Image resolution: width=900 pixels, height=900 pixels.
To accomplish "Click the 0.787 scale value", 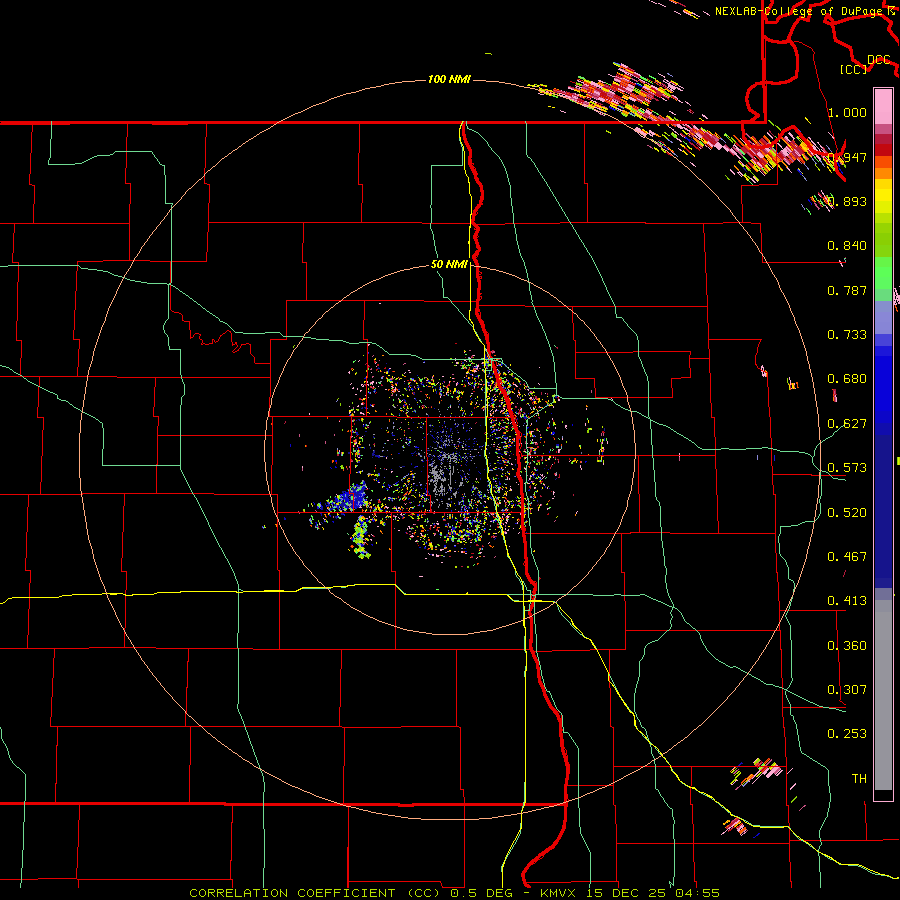I will [847, 290].
